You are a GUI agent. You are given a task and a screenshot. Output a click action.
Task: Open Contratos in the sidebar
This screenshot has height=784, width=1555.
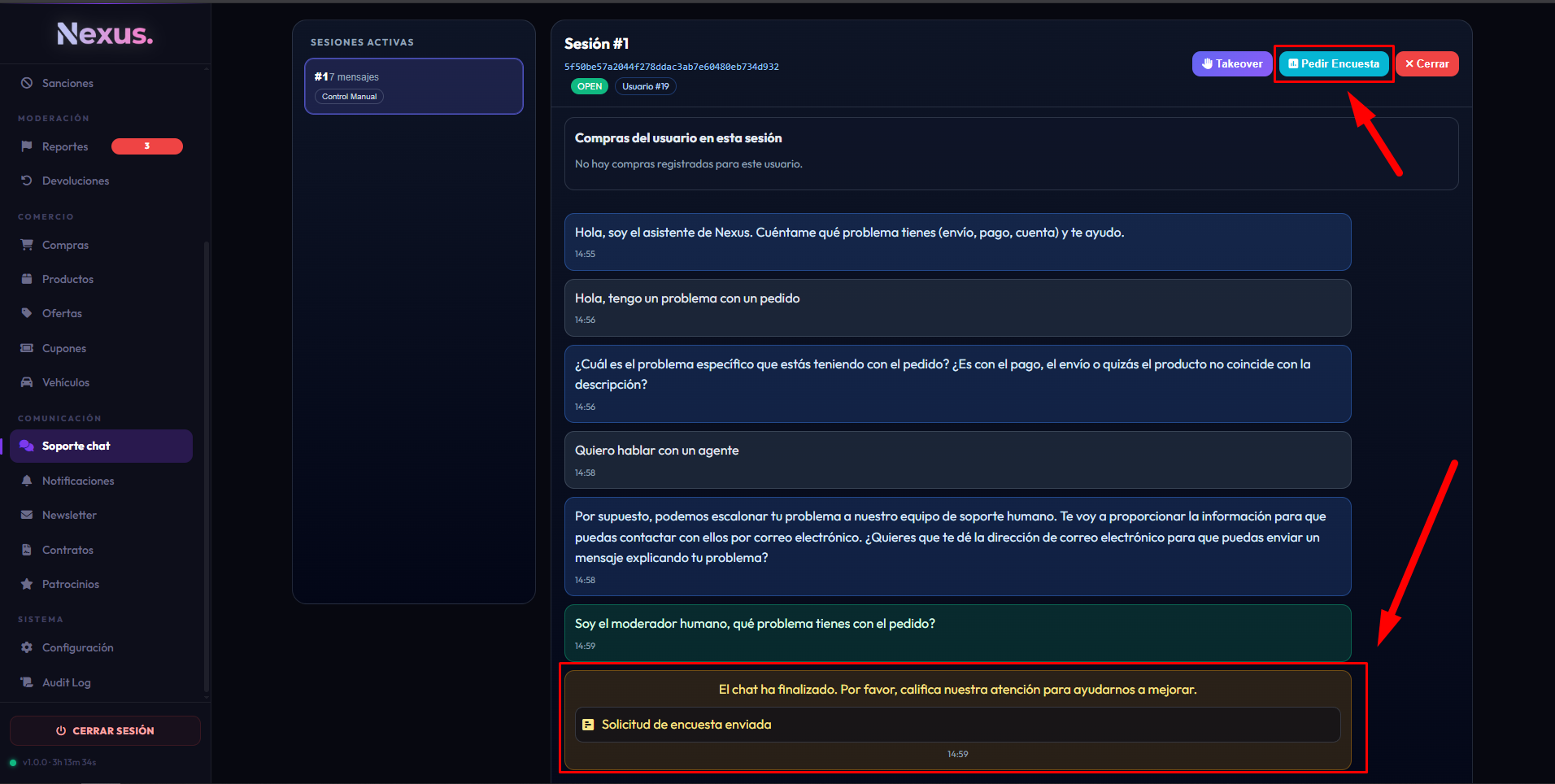click(101, 550)
